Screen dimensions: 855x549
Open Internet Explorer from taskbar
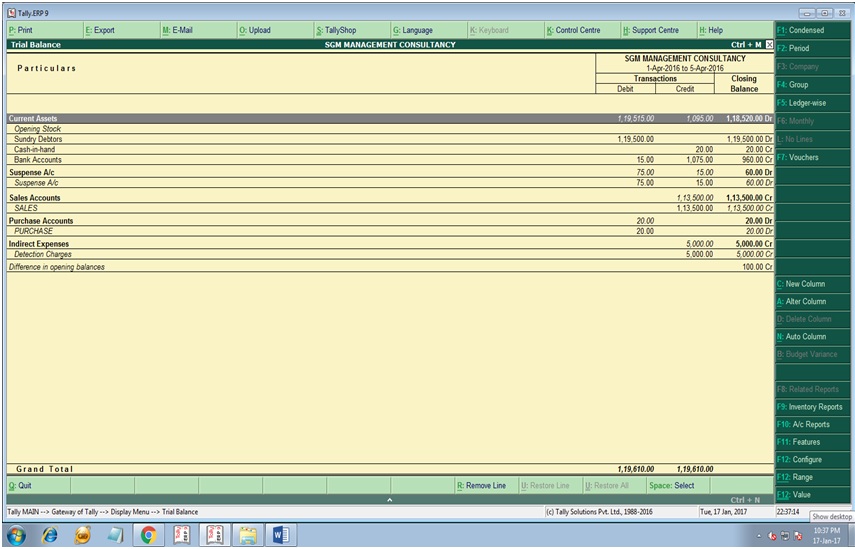pos(50,535)
